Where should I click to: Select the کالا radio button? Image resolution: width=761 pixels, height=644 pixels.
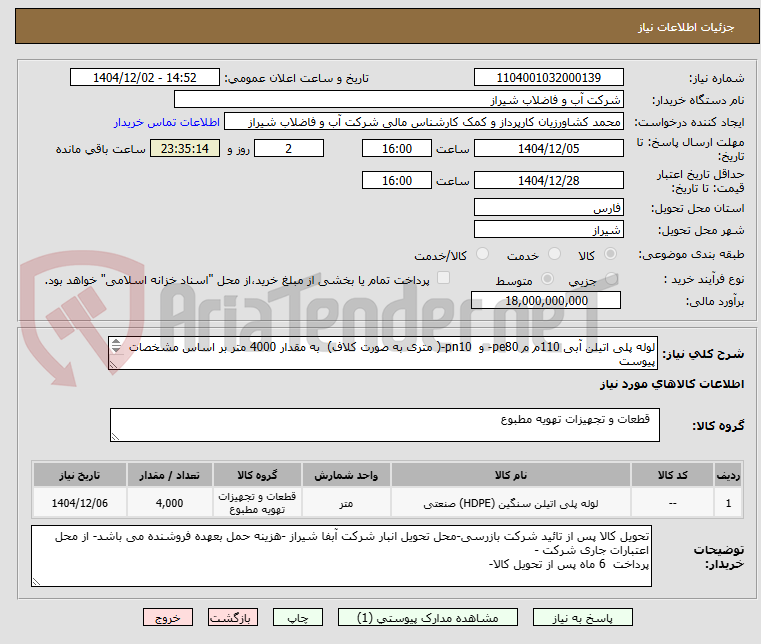pos(610,254)
